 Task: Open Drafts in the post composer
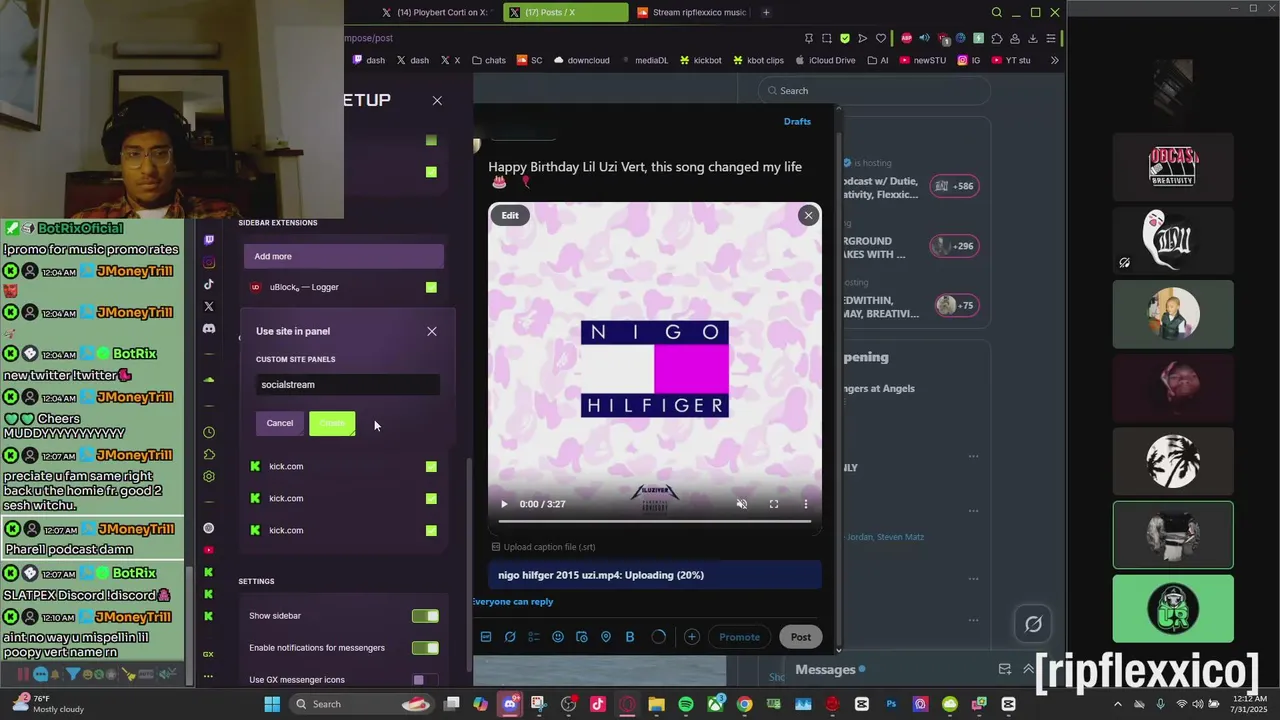(797, 121)
